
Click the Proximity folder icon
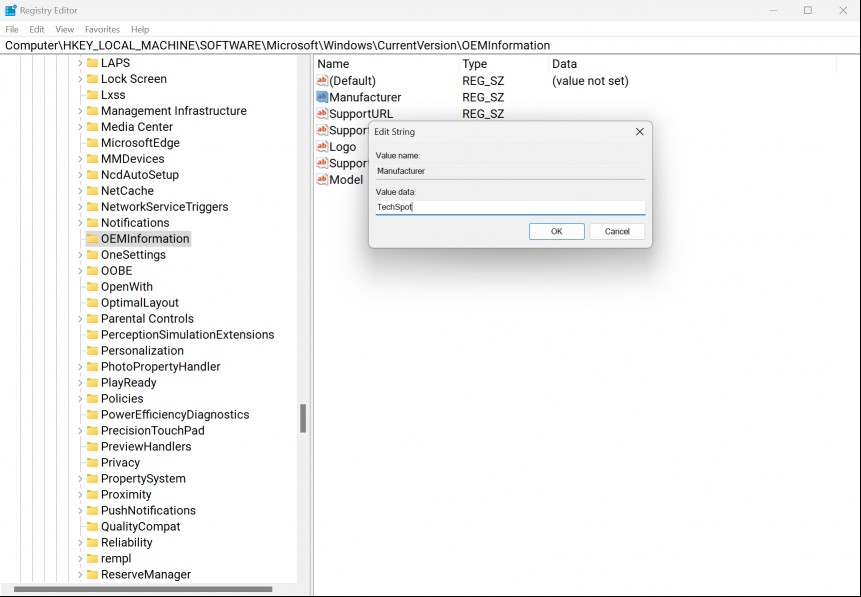point(92,494)
